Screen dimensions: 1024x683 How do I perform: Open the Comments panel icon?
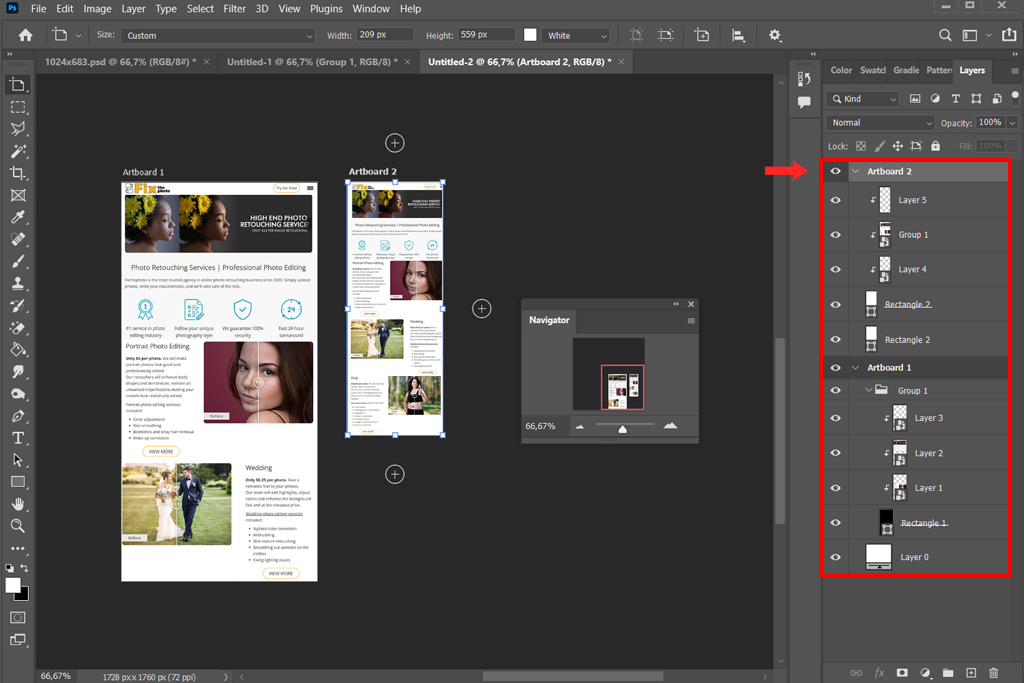[x=804, y=103]
